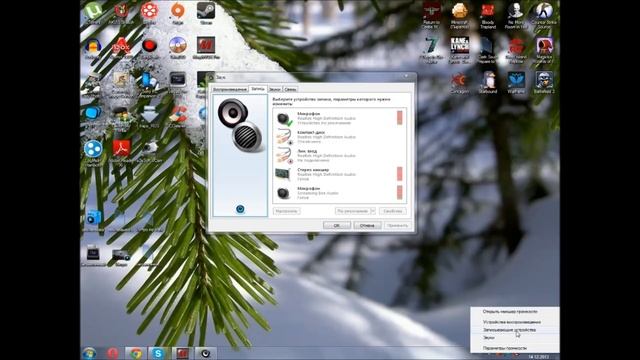The height and width of the screenshot is (360, 640).
Task: Select the second Microphone device at list bottom
Action: [x=339, y=193]
